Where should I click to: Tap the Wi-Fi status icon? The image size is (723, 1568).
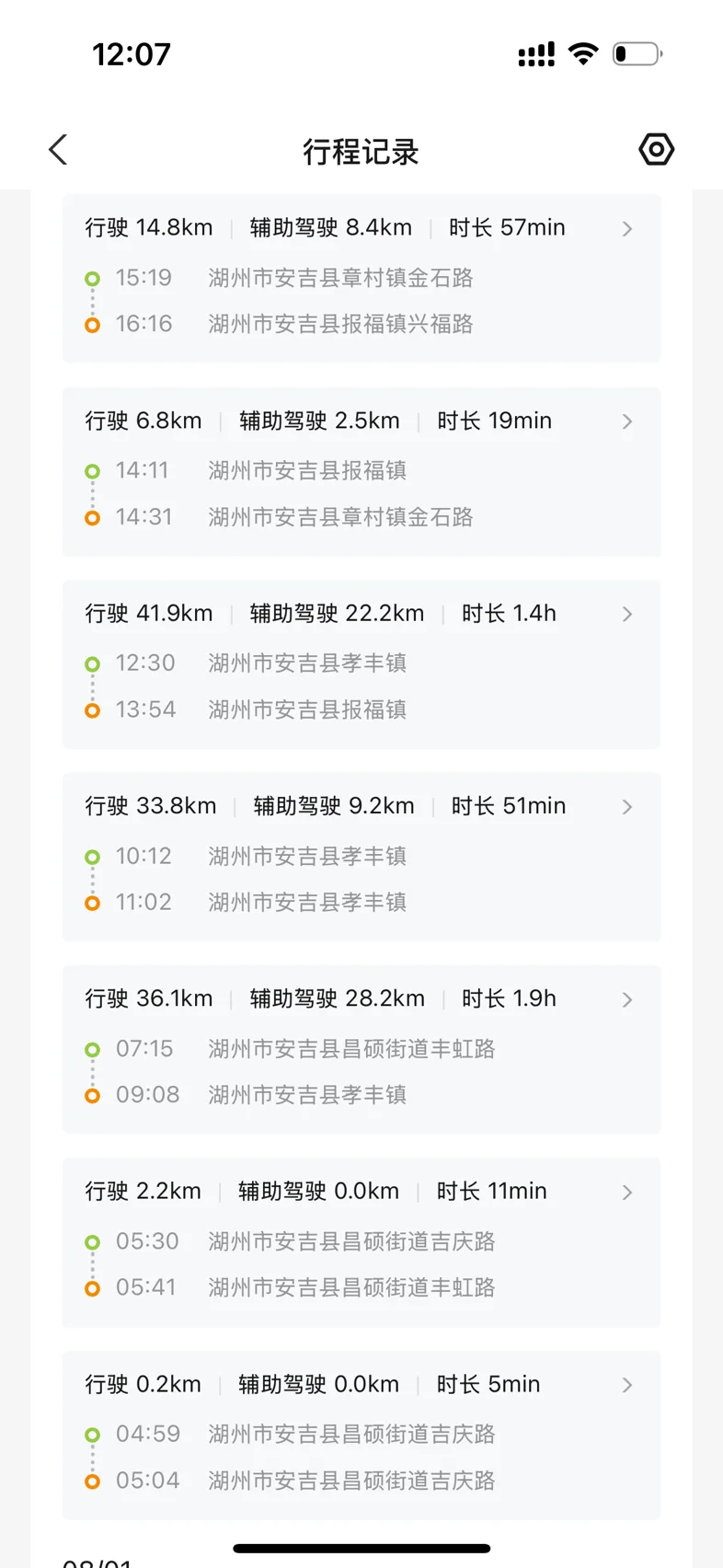(x=583, y=53)
